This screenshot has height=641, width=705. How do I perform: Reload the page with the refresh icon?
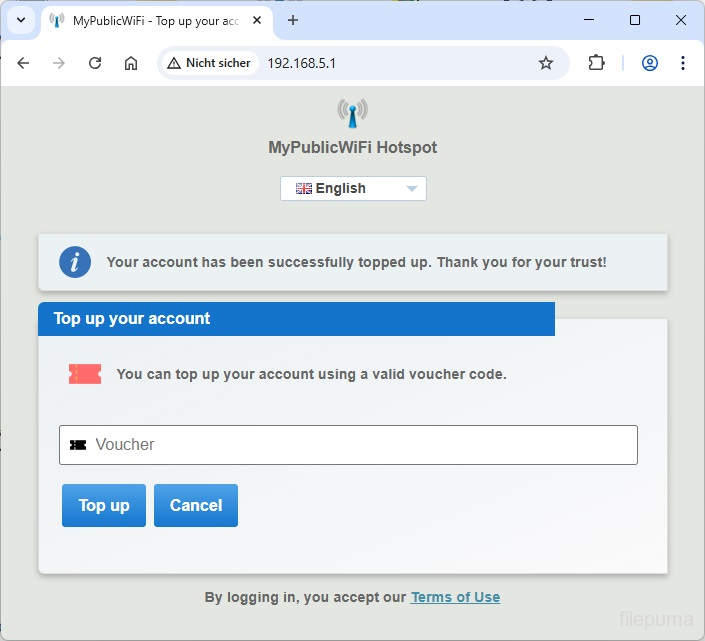[95, 63]
